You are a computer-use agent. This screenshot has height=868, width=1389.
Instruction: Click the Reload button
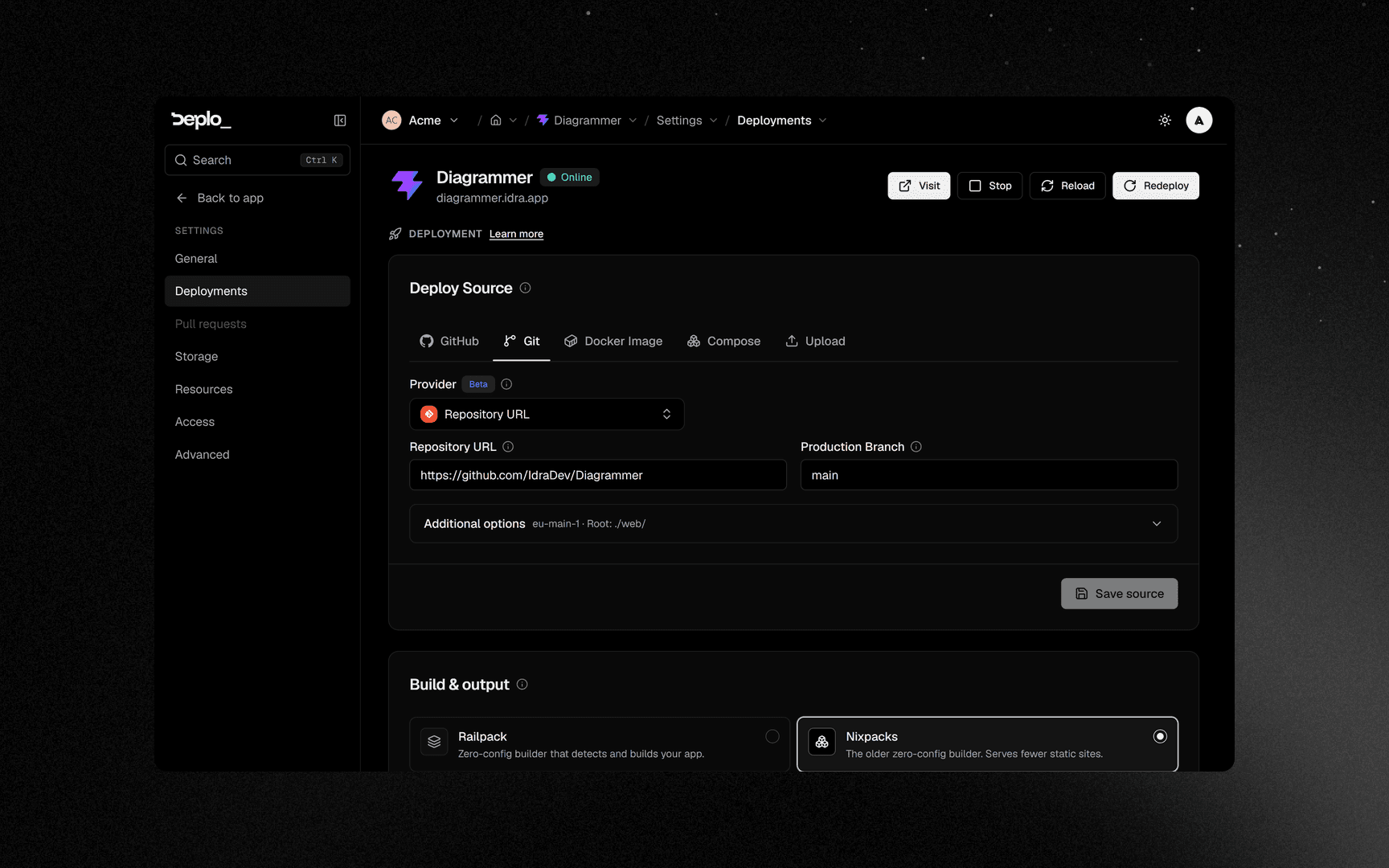click(1067, 186)
